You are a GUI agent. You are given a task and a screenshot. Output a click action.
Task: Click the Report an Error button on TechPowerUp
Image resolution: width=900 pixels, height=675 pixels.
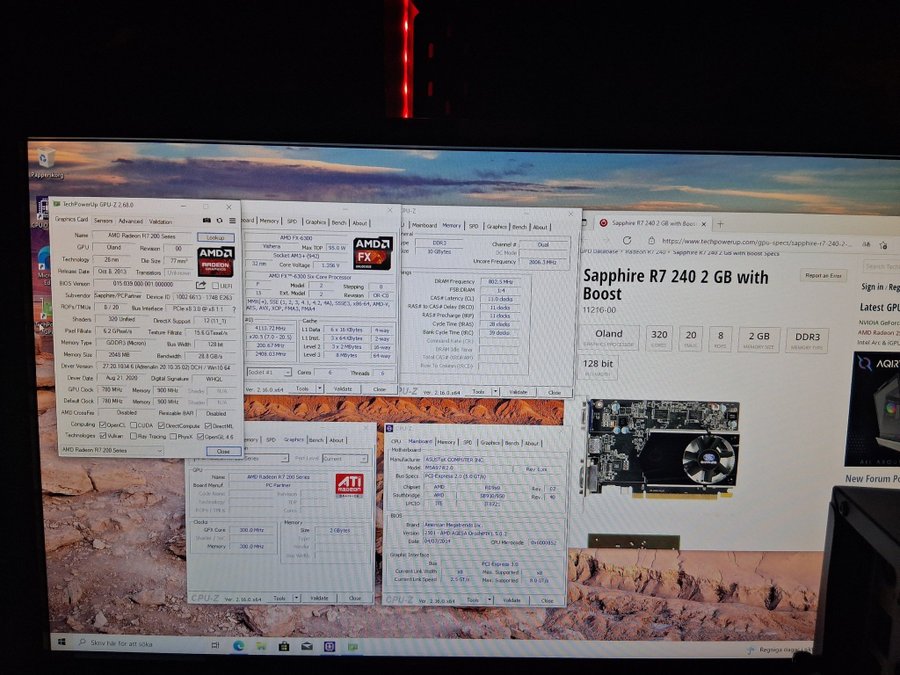tap(823, 276)
